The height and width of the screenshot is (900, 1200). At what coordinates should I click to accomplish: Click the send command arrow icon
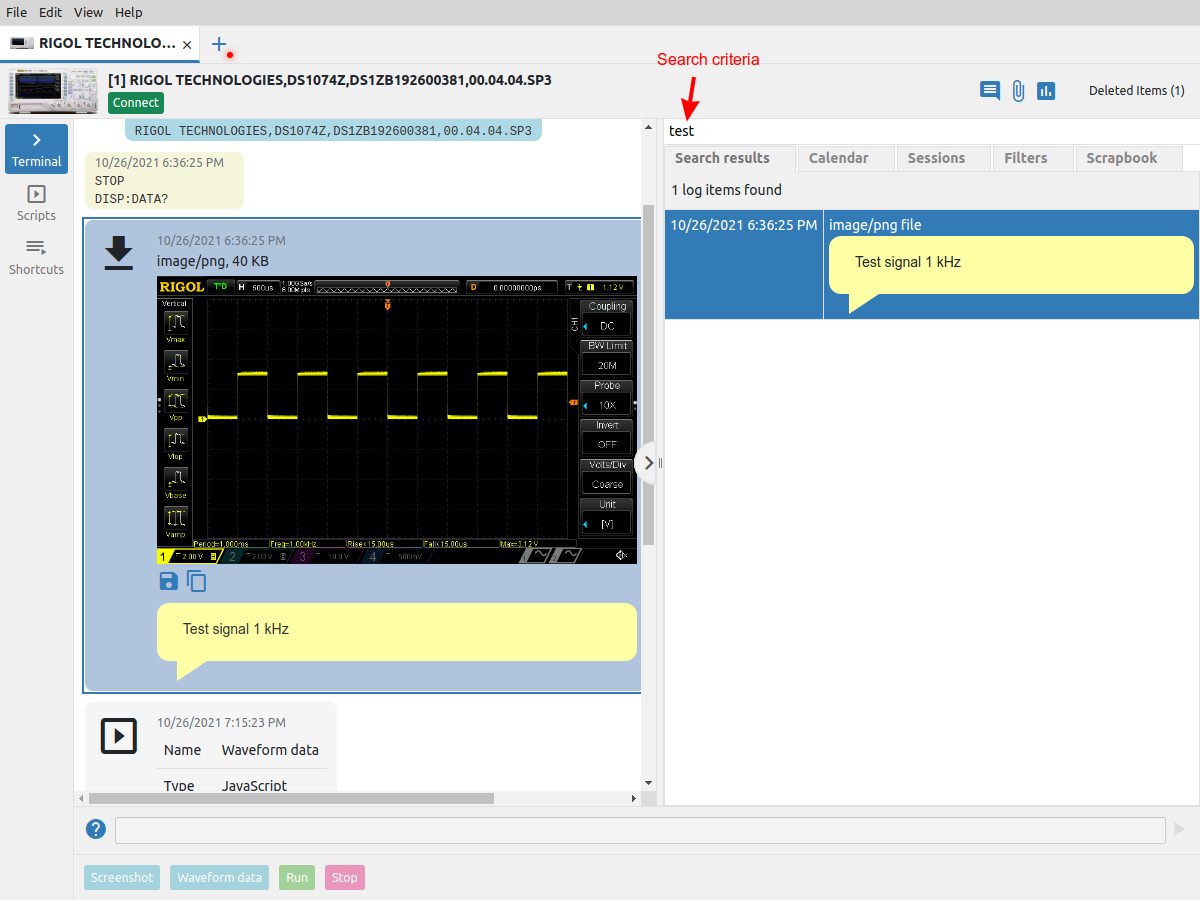[x=1179, y=829]
